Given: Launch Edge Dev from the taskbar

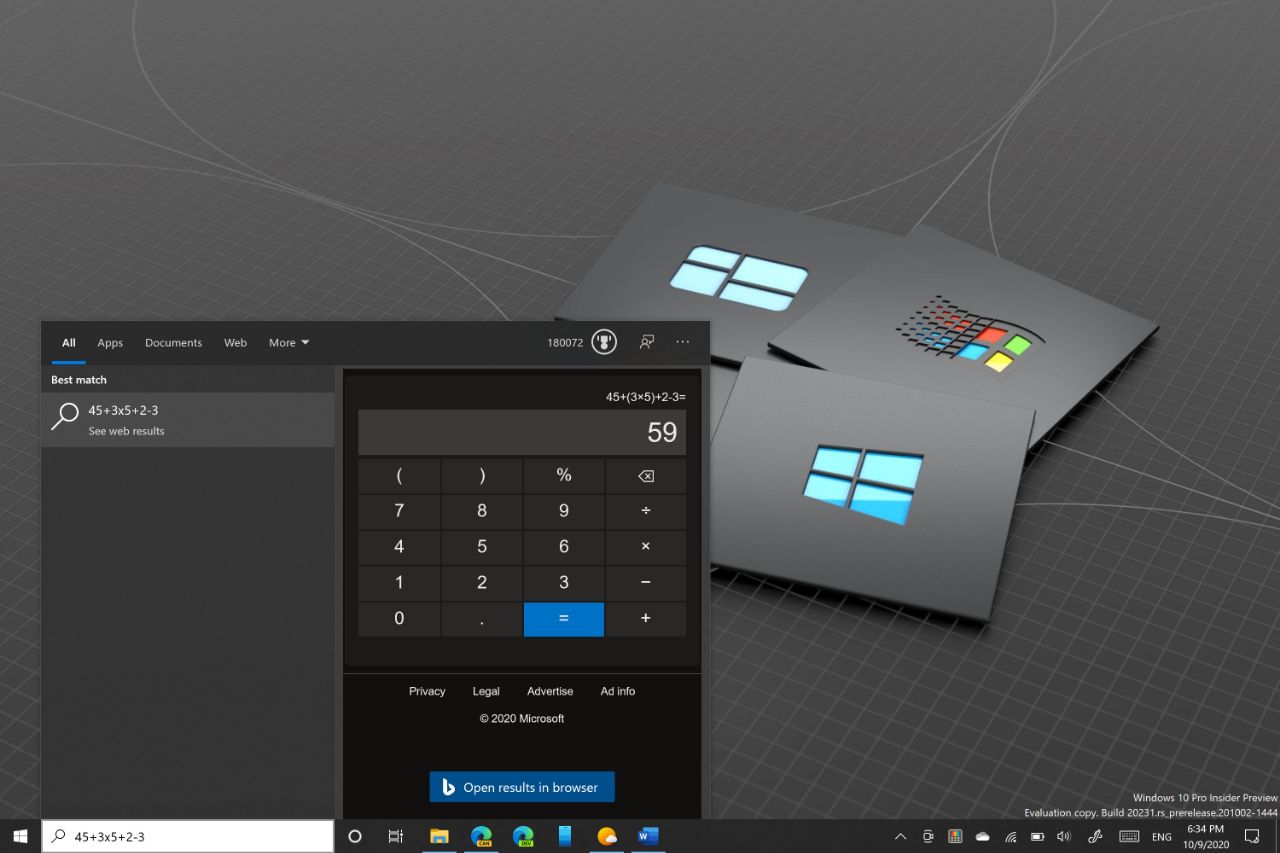Looking at the screenshot, I should tap(523, 836).
